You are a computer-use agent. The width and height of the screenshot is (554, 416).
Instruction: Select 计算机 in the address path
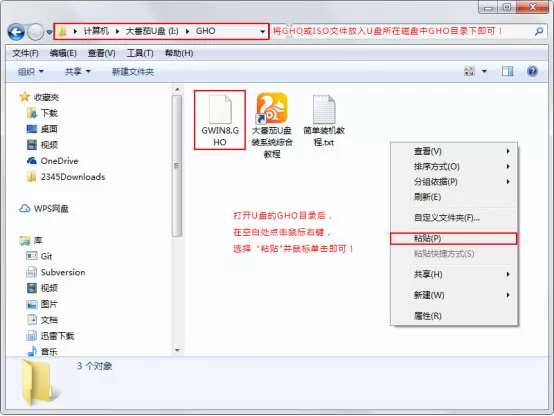96,31
